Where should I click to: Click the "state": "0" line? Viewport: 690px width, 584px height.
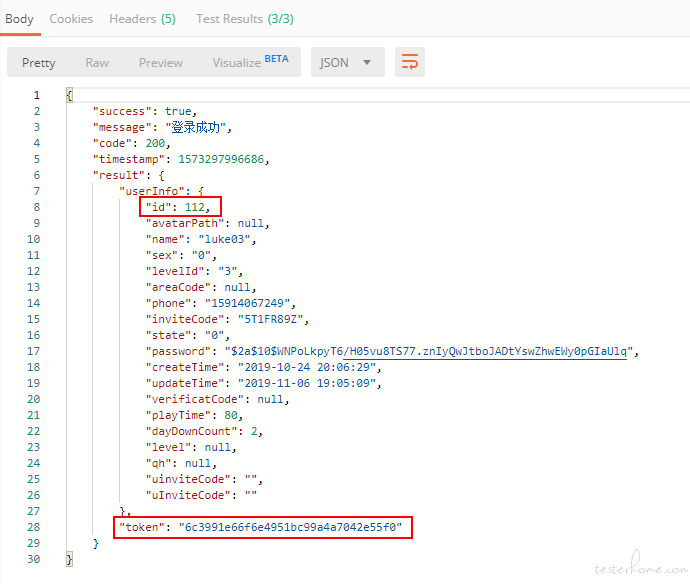[x=187, y=335]
